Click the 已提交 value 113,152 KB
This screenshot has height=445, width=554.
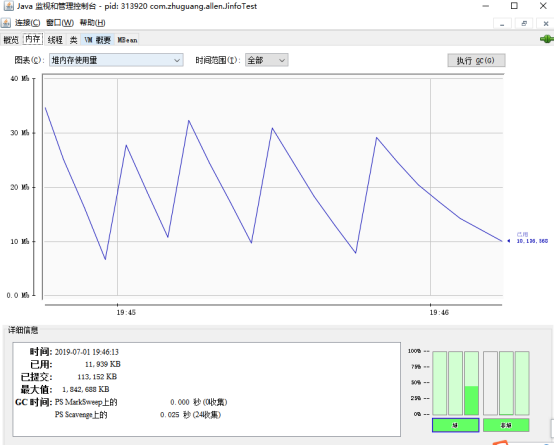97,377
